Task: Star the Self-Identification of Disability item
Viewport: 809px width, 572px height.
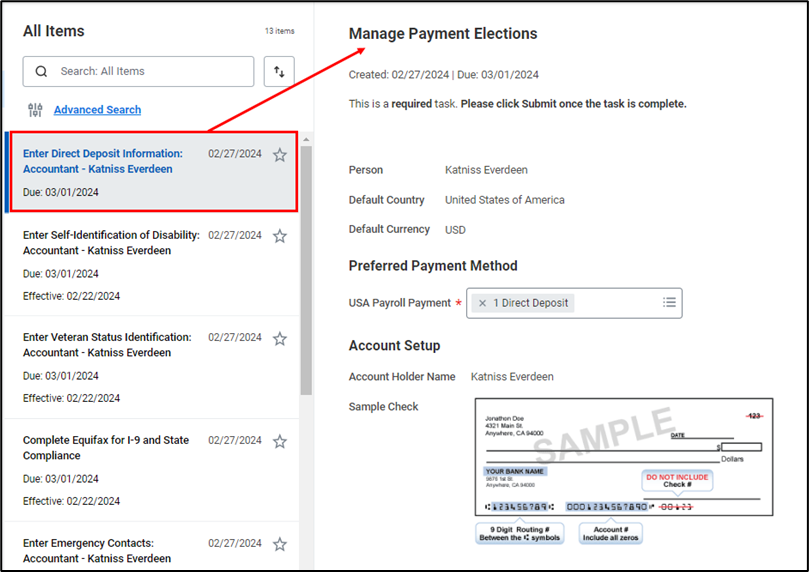Action: [x=280, y=237]
